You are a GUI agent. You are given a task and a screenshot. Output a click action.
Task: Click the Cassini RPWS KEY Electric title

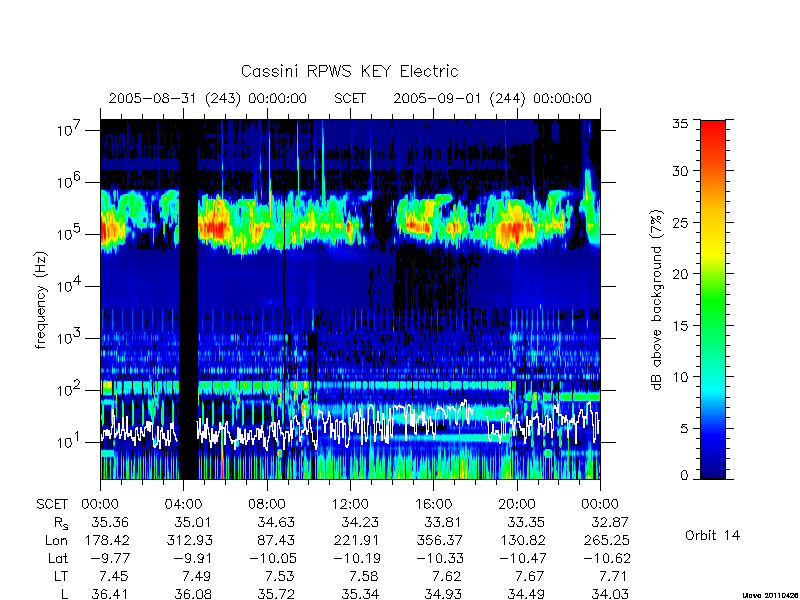349,71
